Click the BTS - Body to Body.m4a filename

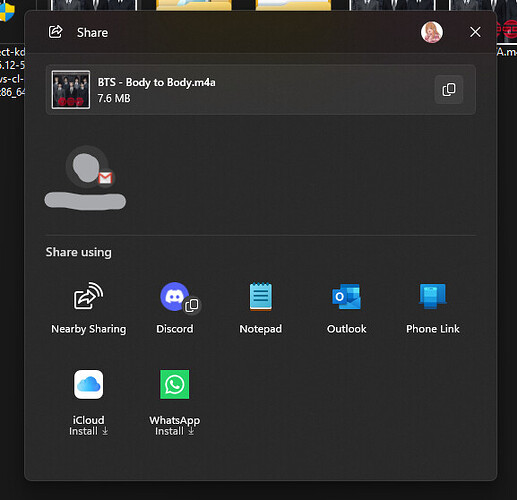[156, 82]
